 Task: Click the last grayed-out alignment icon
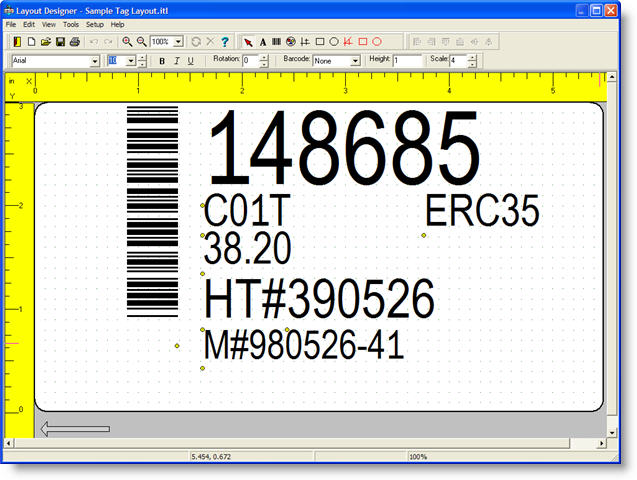(489, 42)
